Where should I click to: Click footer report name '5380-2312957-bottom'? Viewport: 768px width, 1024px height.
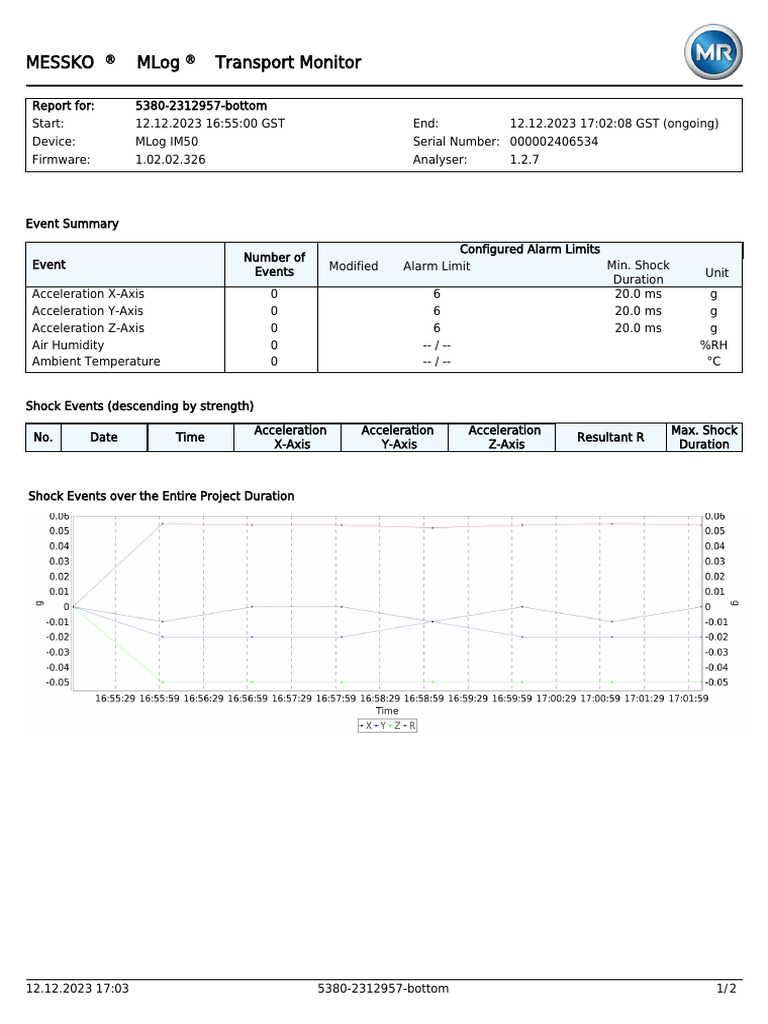pos(383,989)
